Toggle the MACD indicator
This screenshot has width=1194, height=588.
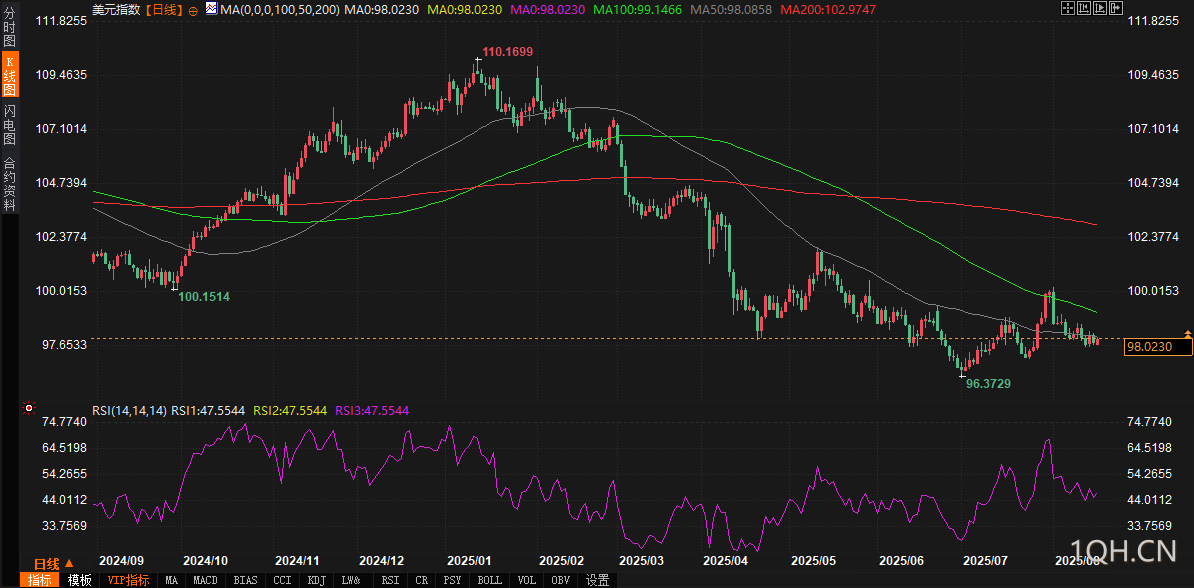pos(205,580)
